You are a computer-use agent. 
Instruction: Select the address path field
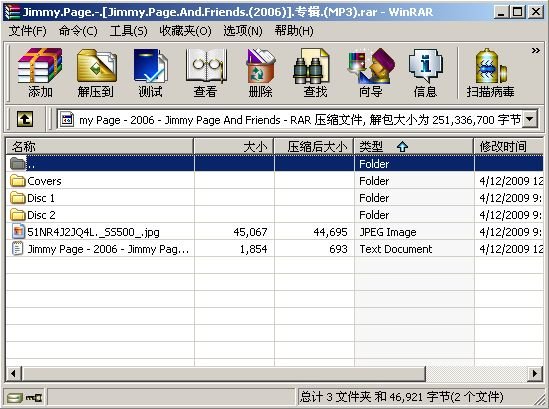(297, 120)
